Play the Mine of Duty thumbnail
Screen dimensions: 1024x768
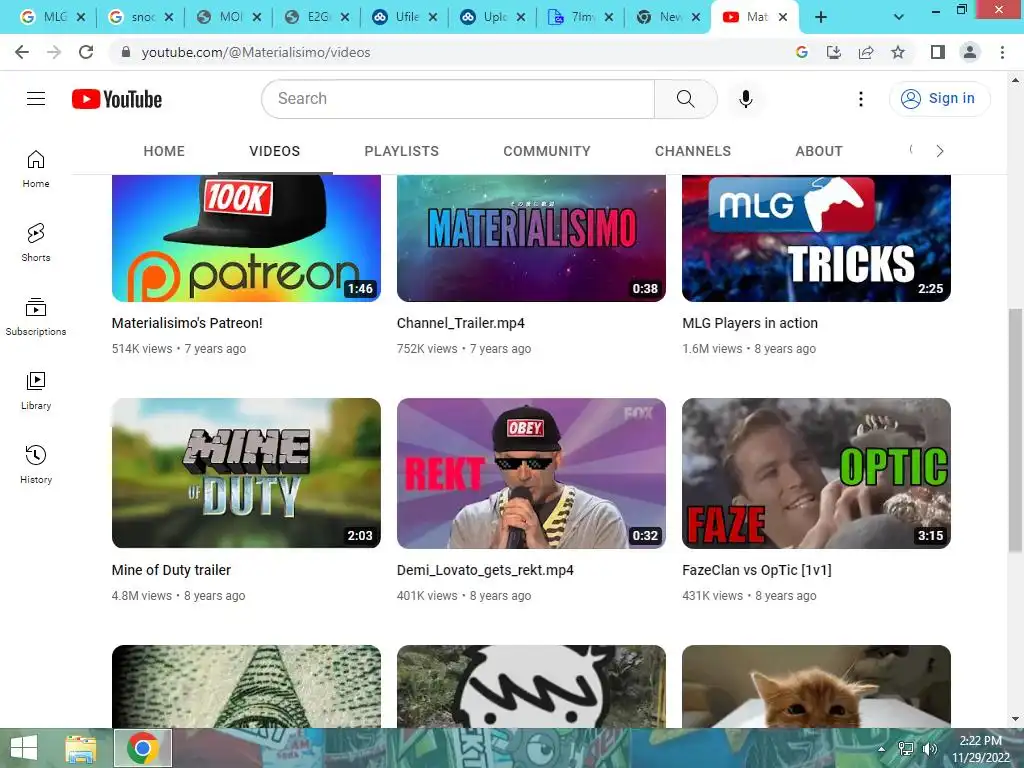coord(246,473)
